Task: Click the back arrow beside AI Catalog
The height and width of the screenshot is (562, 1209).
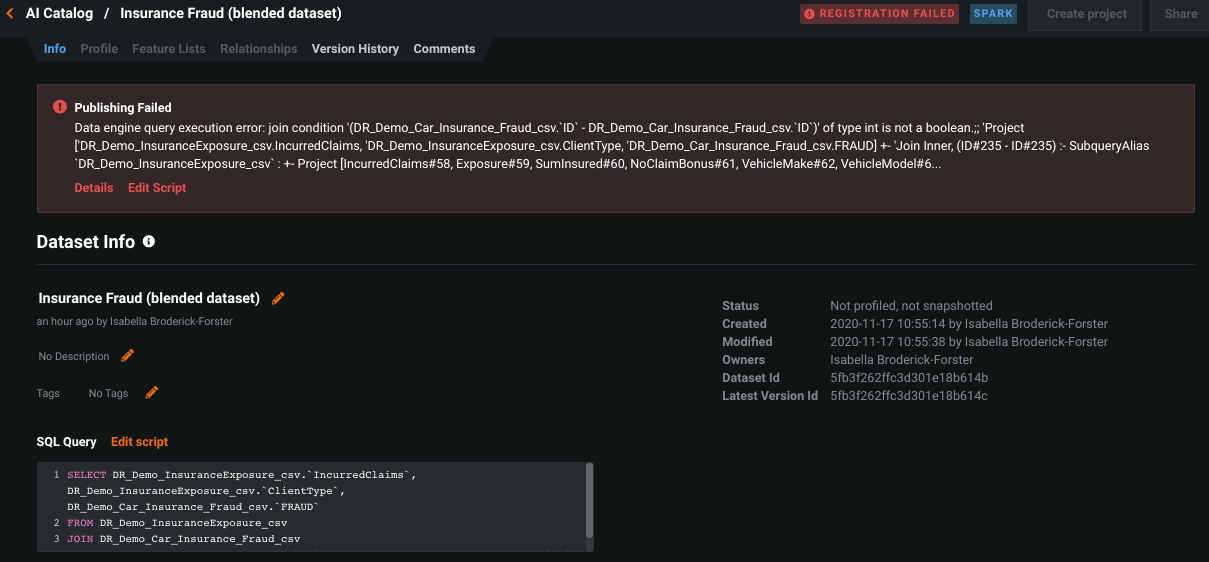Action: pos(10,14)
